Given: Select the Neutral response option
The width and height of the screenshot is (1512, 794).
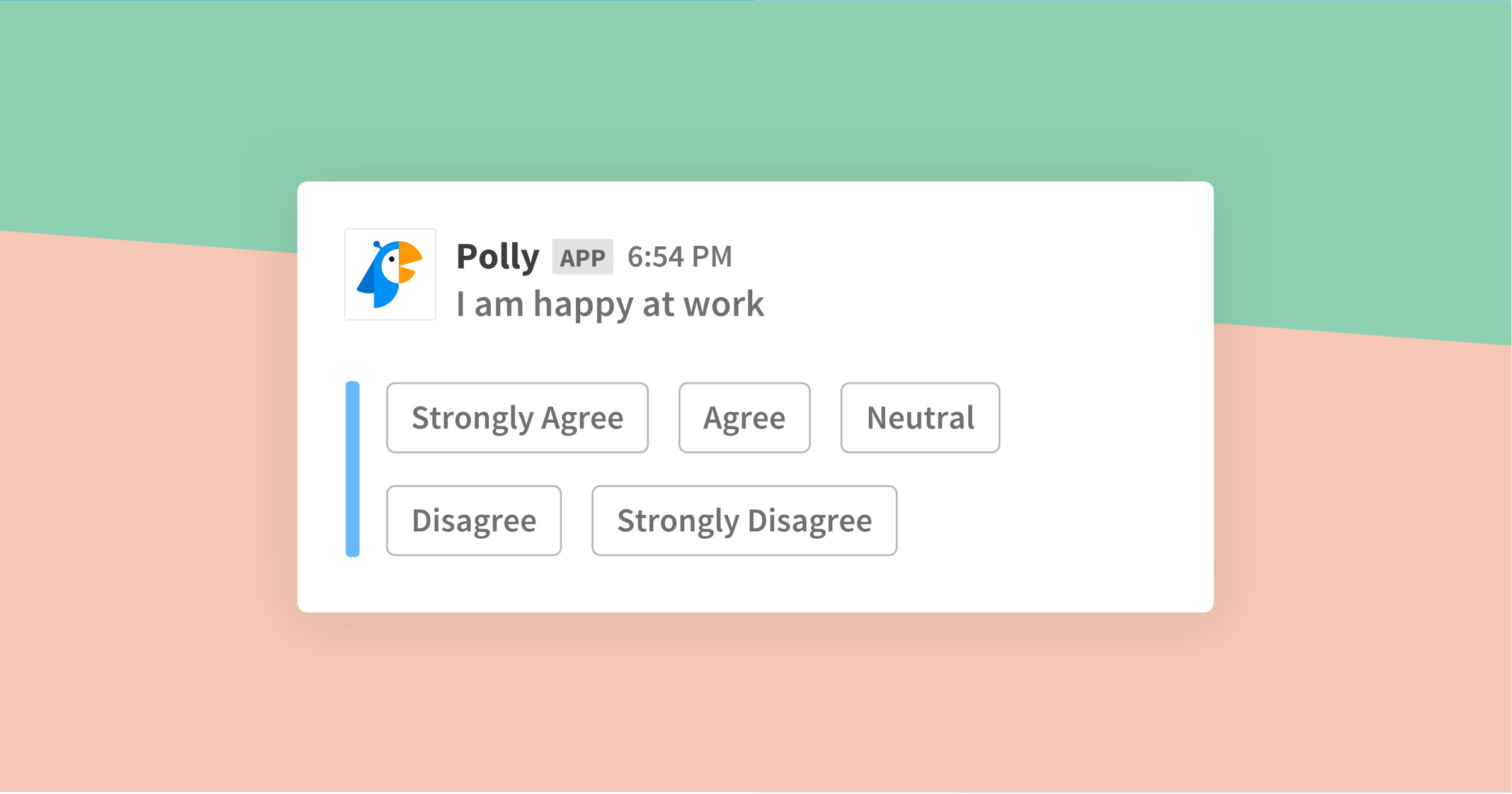Looking at the screenshot, I should (920, 418).
